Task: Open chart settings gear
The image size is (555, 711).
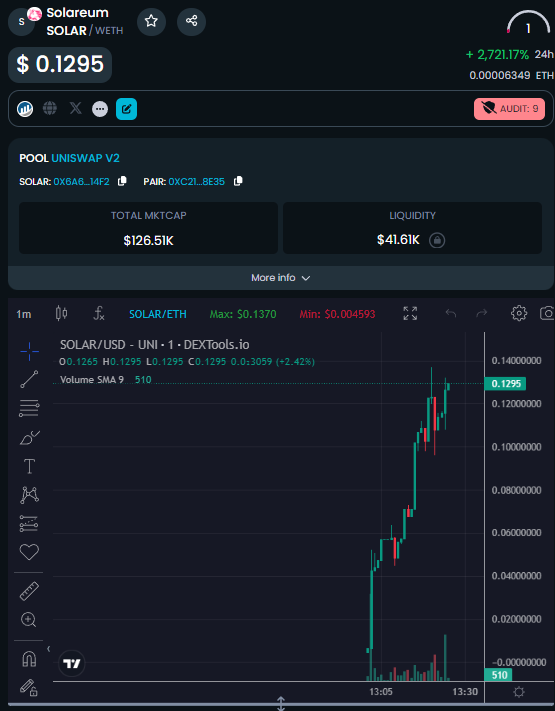Action: click(519, 313)
